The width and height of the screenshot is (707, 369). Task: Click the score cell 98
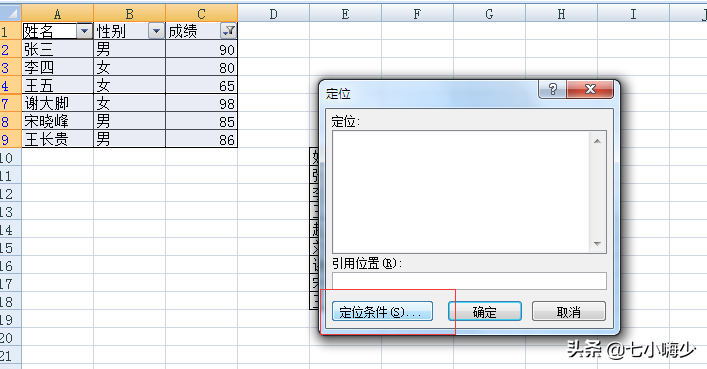tap(202, 103)
